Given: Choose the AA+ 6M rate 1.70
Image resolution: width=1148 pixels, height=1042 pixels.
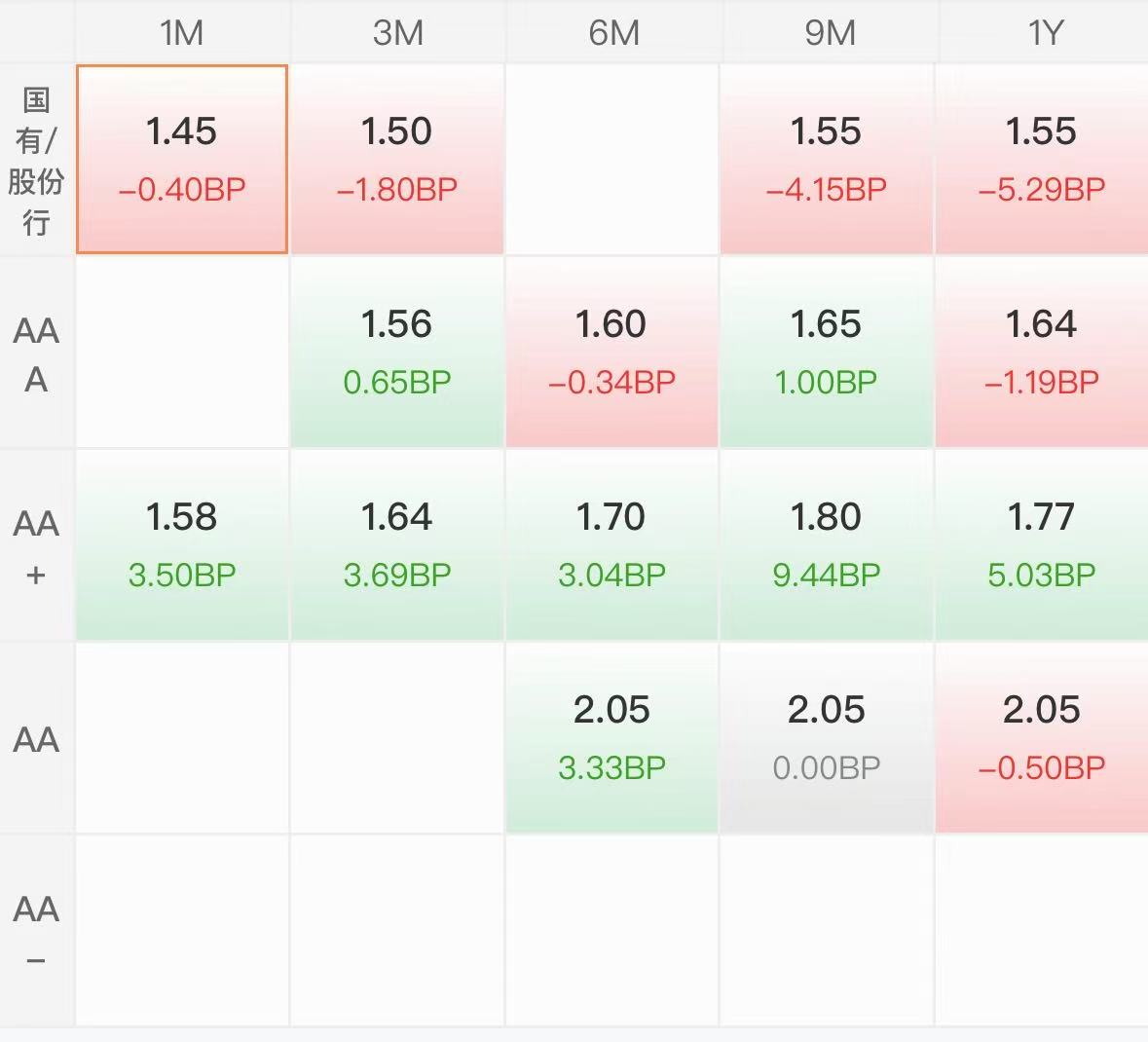Looking at the screenshot, I should (611, 544).
